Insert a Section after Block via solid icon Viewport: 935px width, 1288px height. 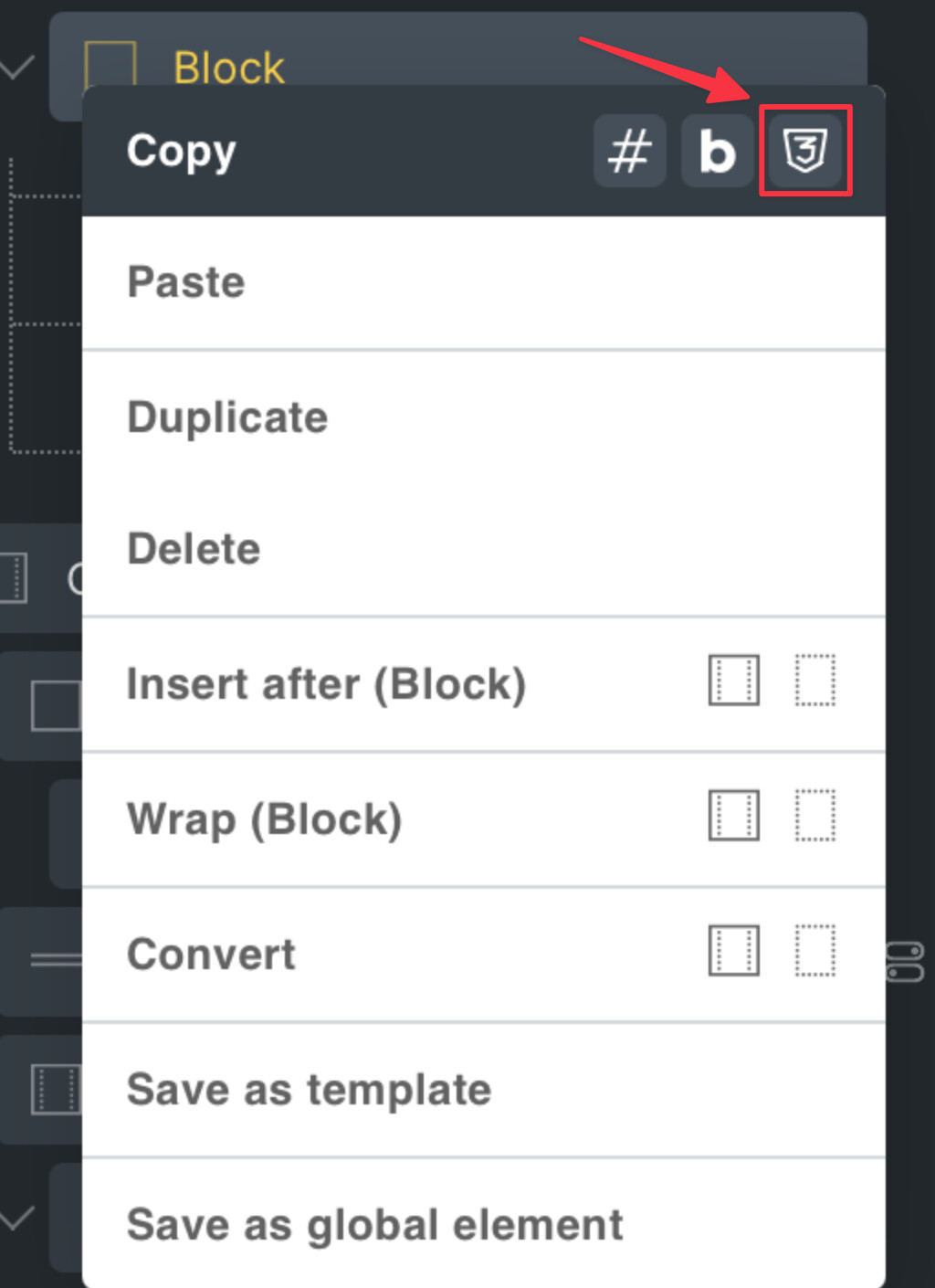pyautogui.click(x=733, y=681)
